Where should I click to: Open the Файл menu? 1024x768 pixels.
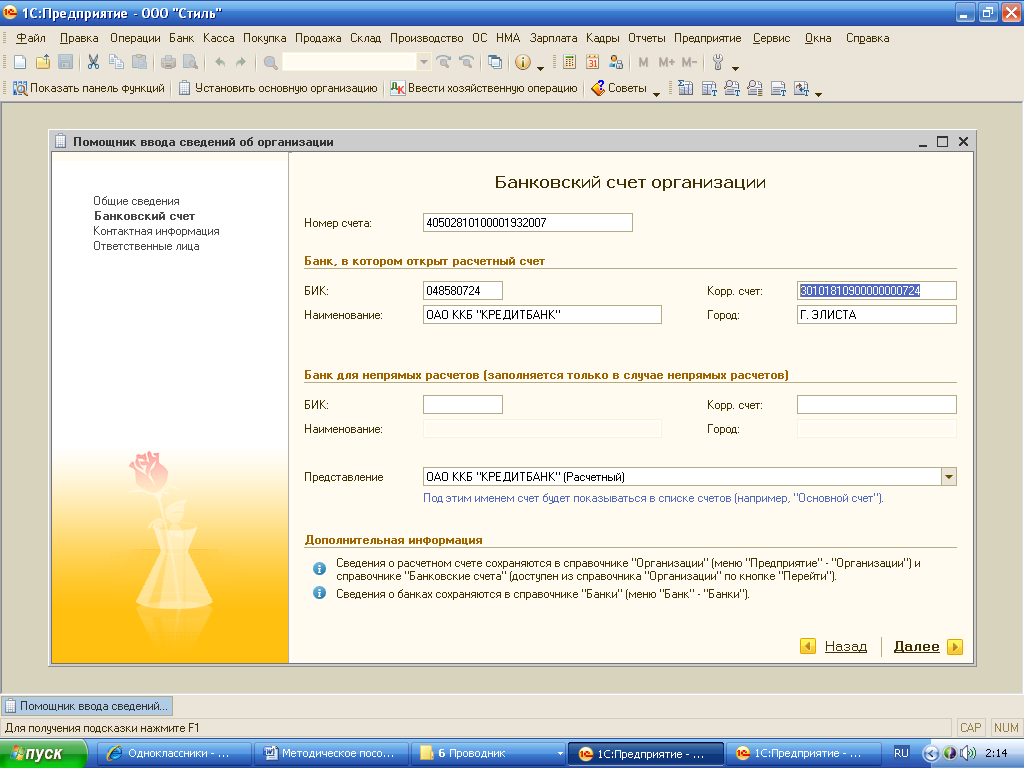point(31,38)
